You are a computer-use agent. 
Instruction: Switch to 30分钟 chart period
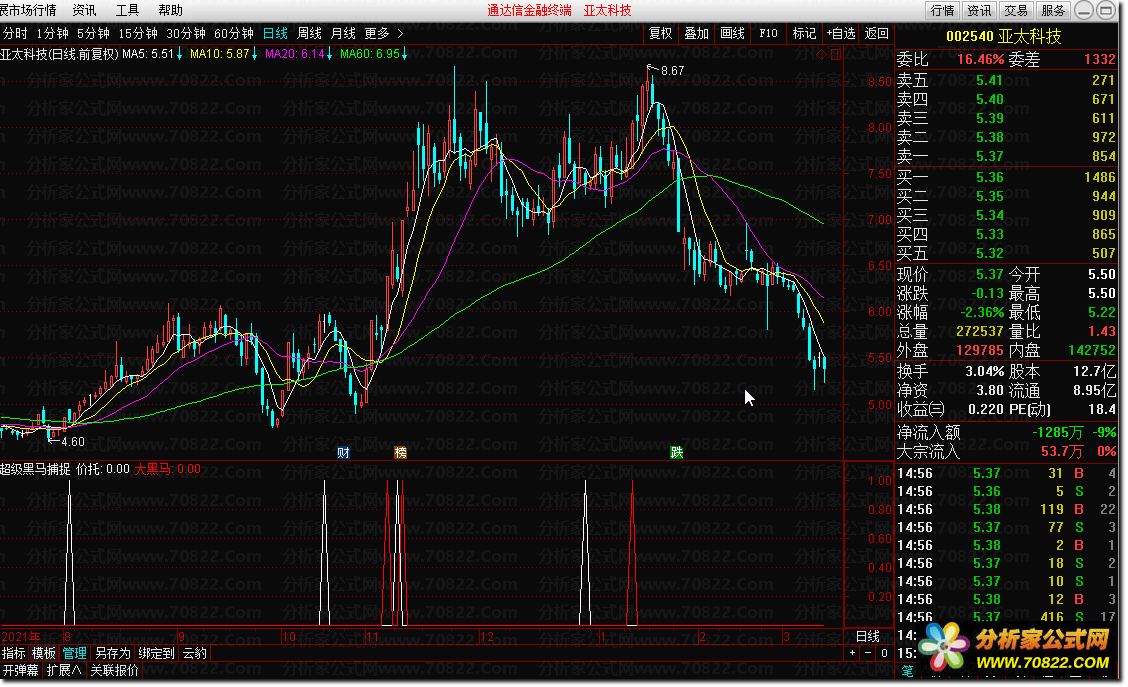click(x=186, y=33)
